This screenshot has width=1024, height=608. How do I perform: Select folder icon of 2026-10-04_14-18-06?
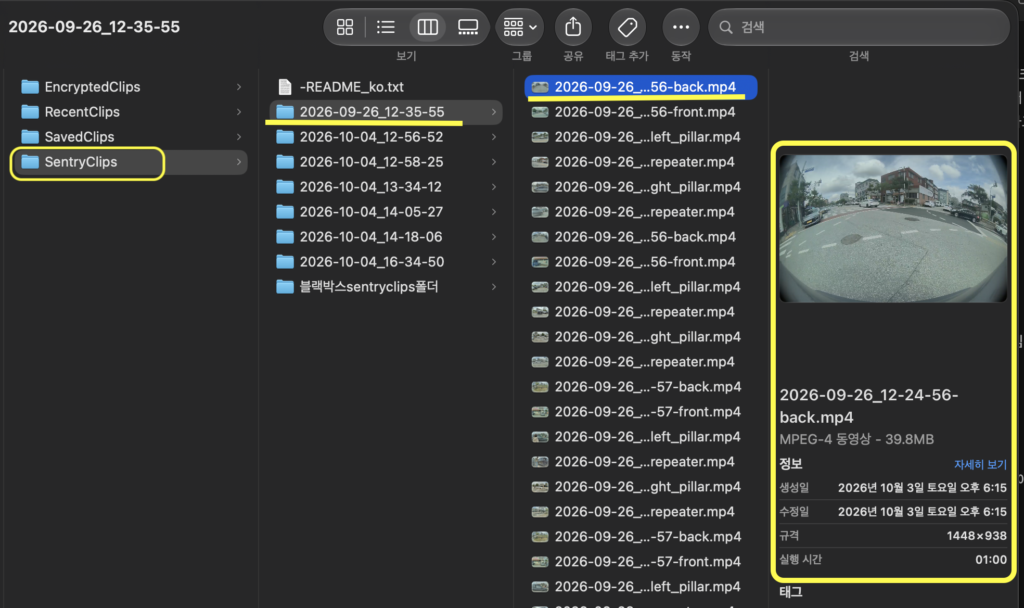pos(285,236)
